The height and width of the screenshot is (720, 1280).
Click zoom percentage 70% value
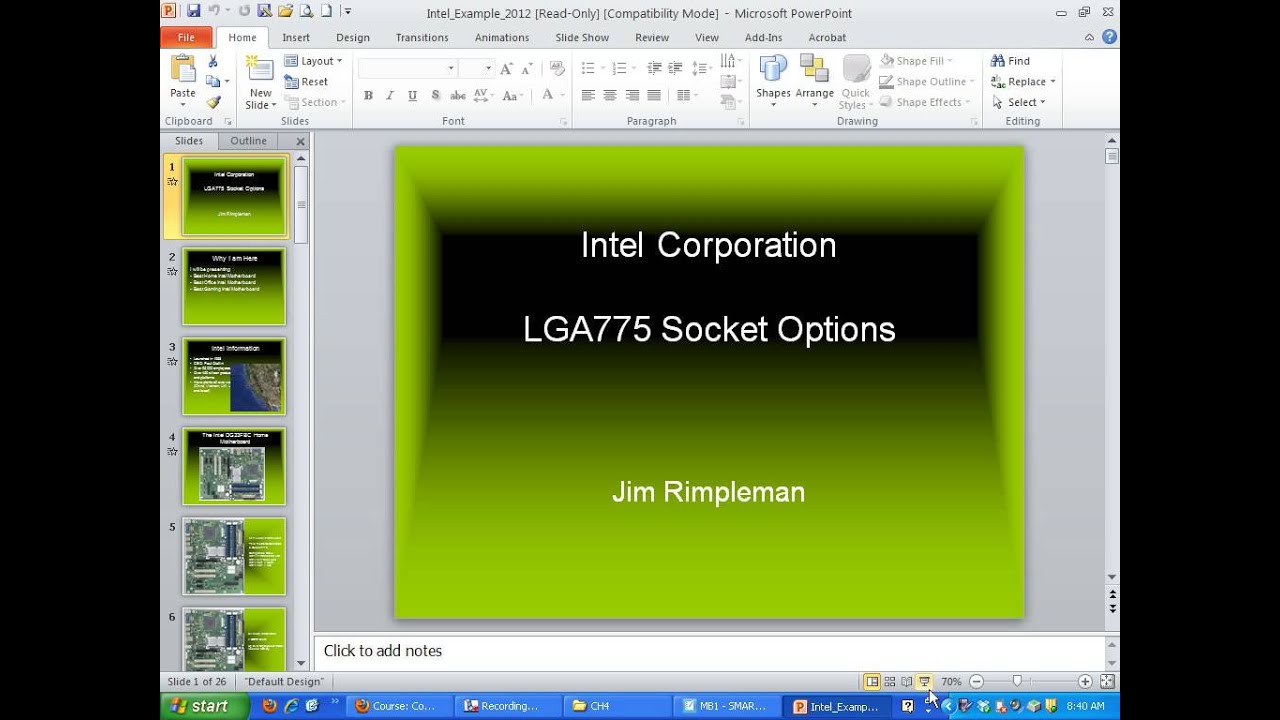point(951,682)
